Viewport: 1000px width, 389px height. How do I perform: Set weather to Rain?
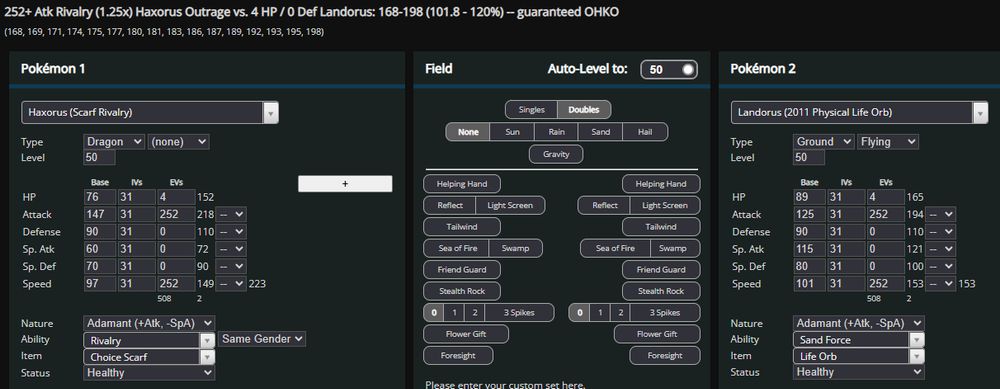click(x=556, y=132)
